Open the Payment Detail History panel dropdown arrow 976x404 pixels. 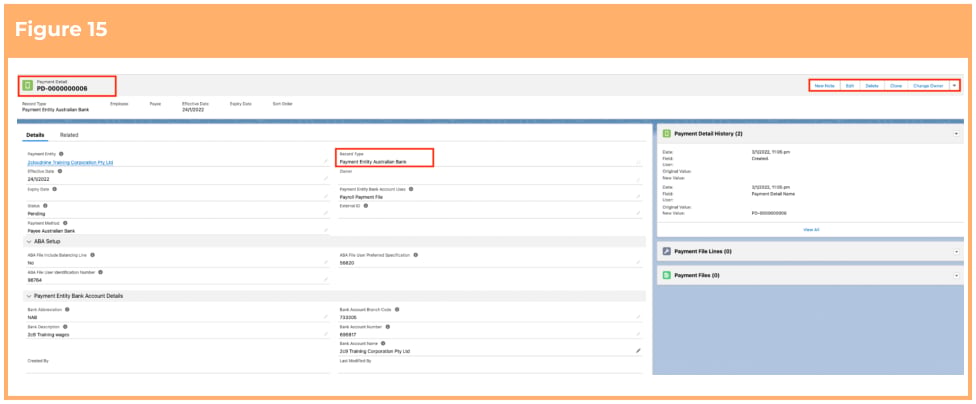pyautogui.click(x=956, y=134)
